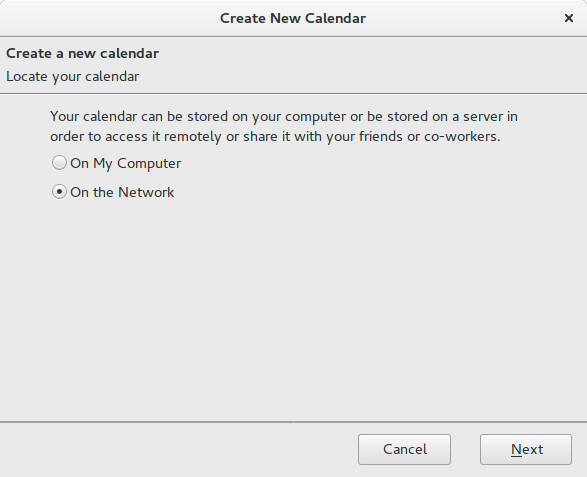Proceed to next wizard step
Screen dimensions: 587x477
tap(526, 449)
